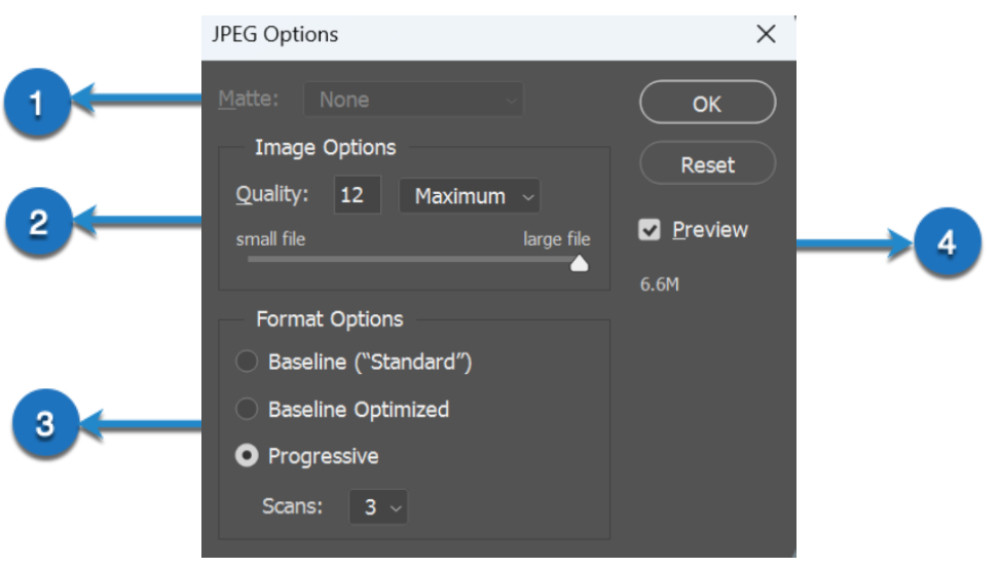Close the JPEG Options dialog
The image size is (1000, 568).
766,34
